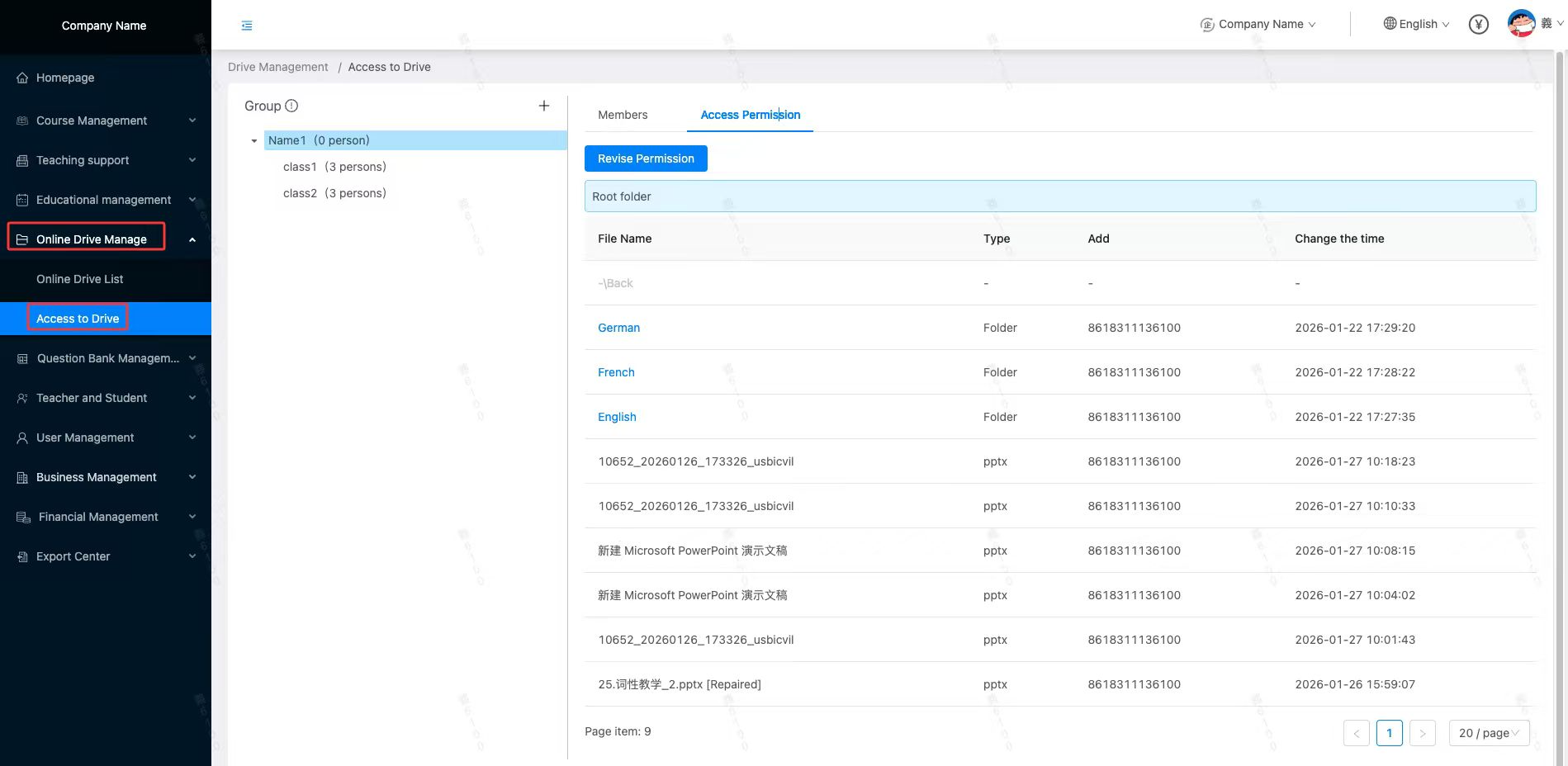Click the Revise Permission button
The width and height of the screenshot is (1568, 766).
point(646,158)
